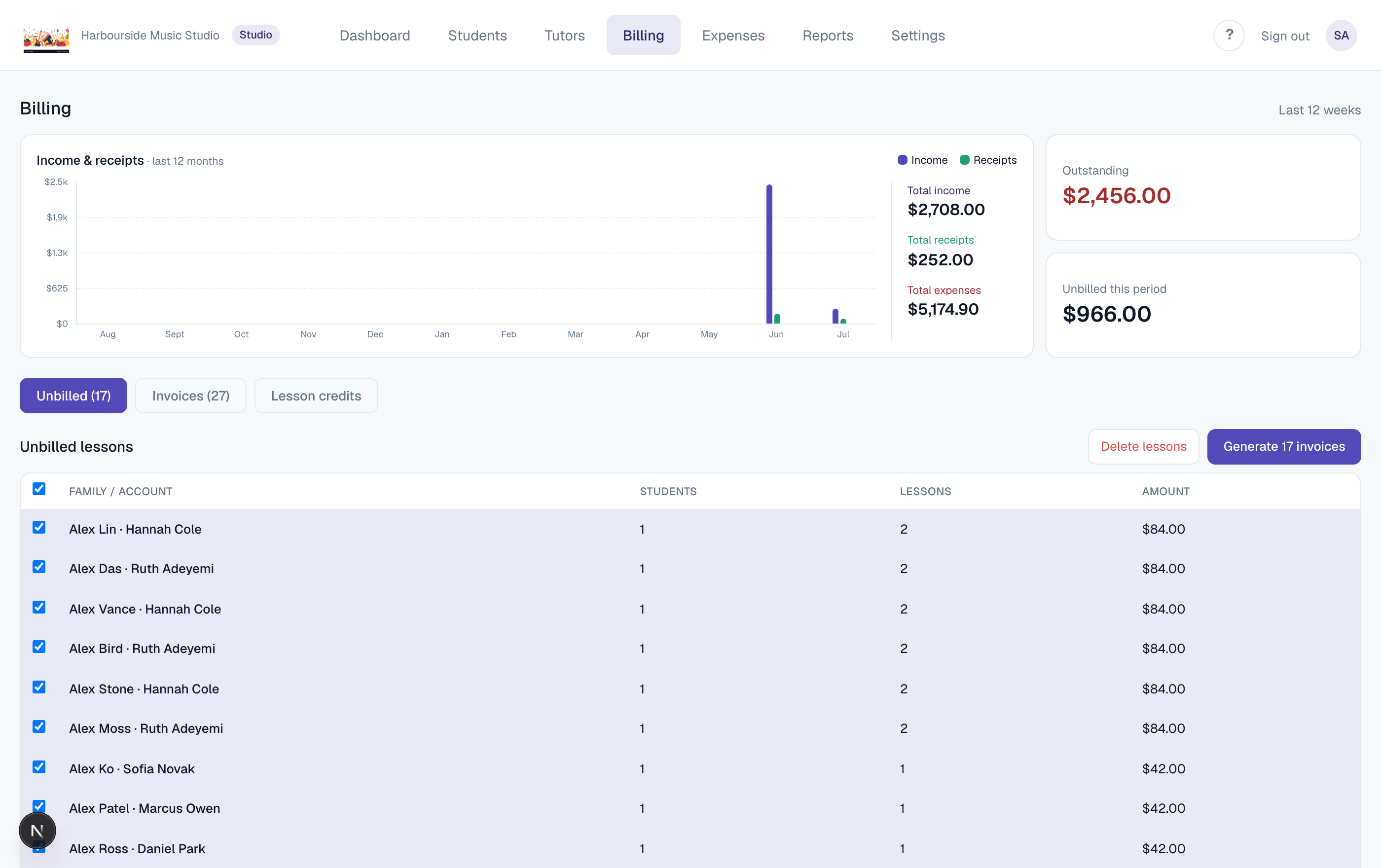The height and width of the screenshot is (868, 1381).
Task: Open the Expenses nav item
Action: pos(733,36)
